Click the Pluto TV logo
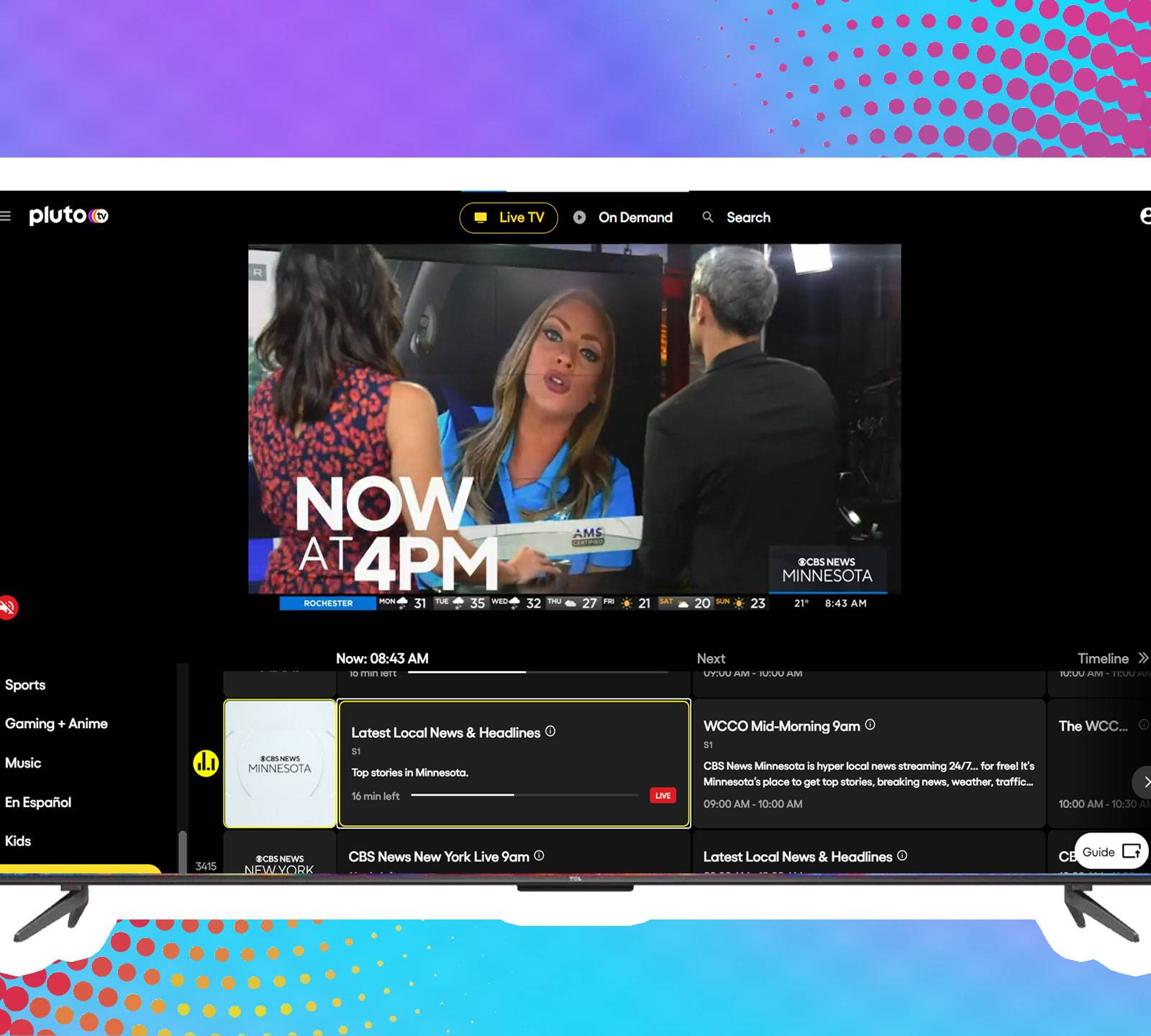Screen dimensions: 1151x1036 click(x=68, y=216)
